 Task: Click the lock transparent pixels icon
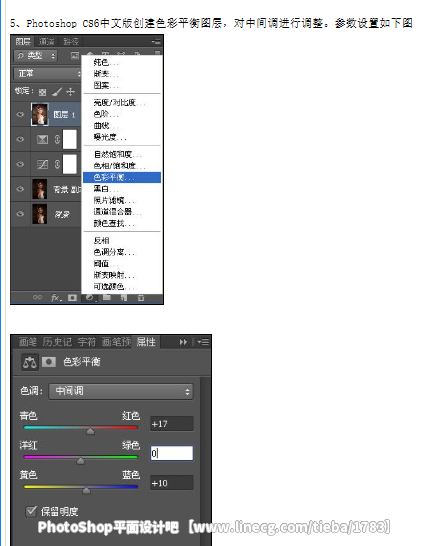pos(42,92)
